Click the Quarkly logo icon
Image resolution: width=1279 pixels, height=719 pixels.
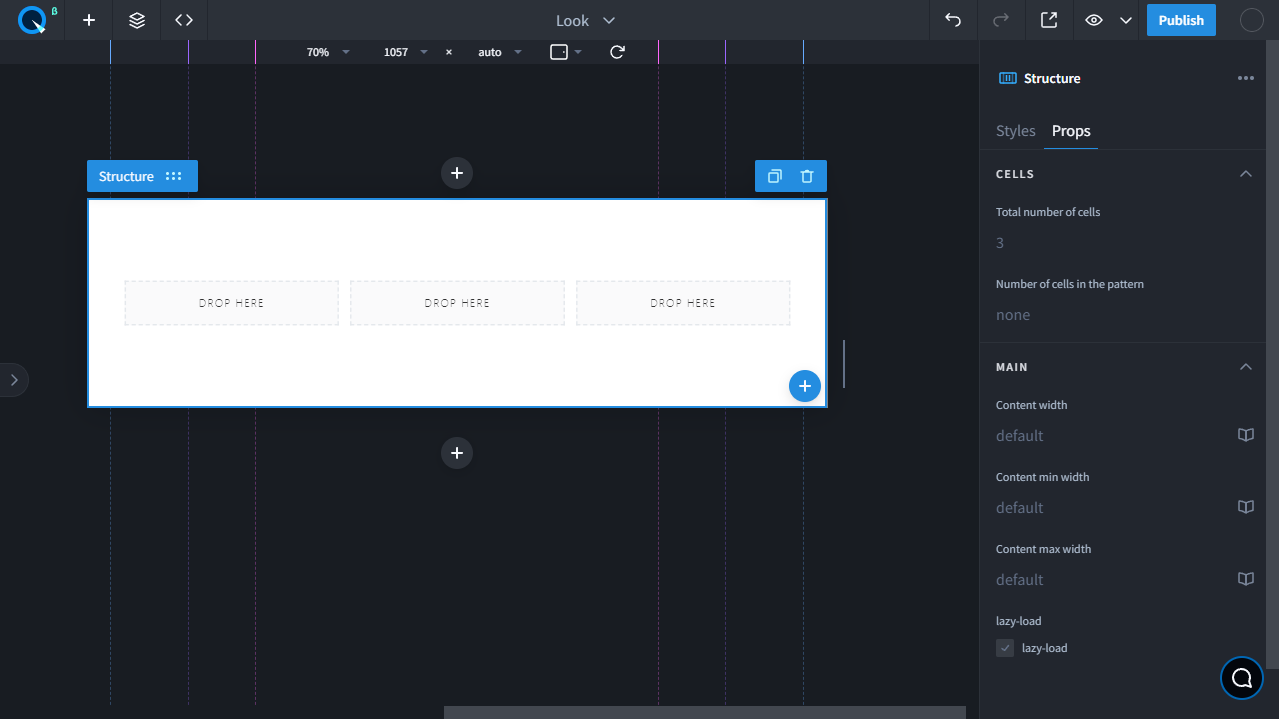32,20
